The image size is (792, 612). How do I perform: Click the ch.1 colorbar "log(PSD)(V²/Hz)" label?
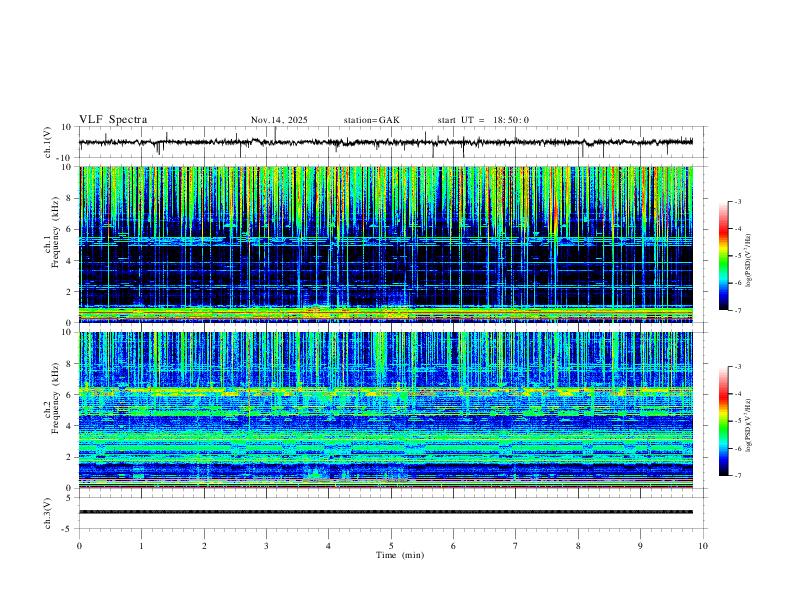click(749, 261)
